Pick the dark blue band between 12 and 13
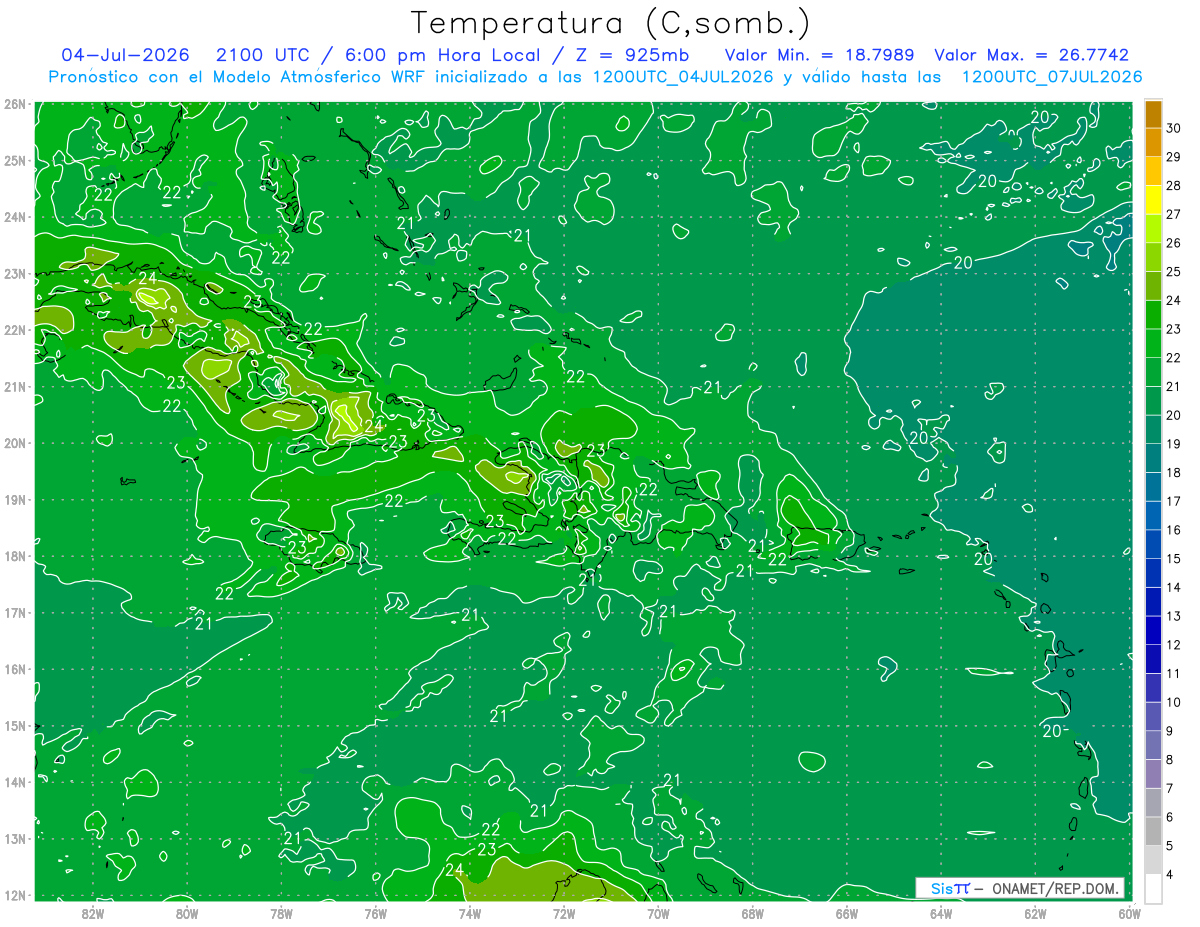 [1152, 631]
